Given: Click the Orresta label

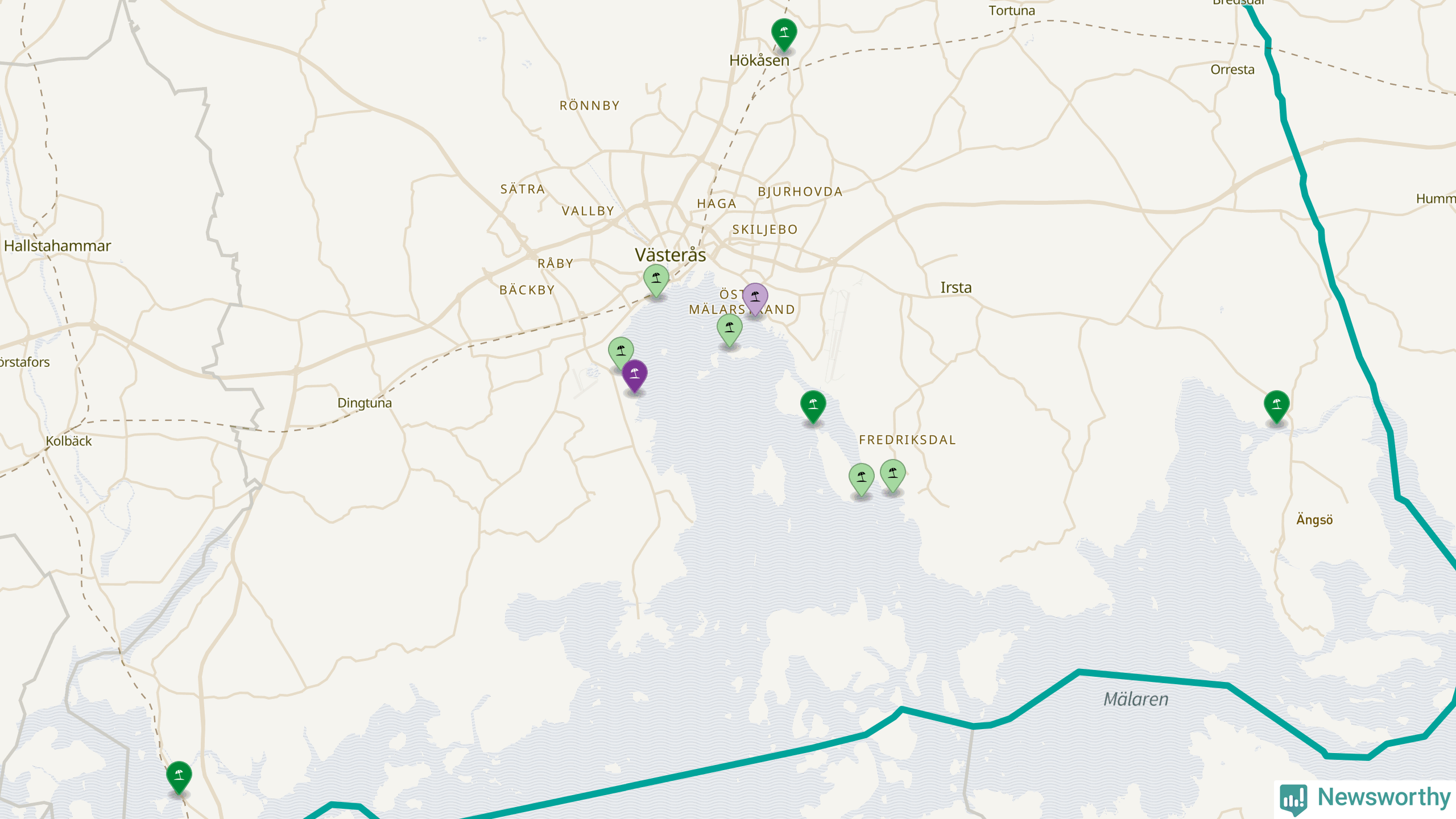Looking at the screenshot, I should [x=1232, y=69].
